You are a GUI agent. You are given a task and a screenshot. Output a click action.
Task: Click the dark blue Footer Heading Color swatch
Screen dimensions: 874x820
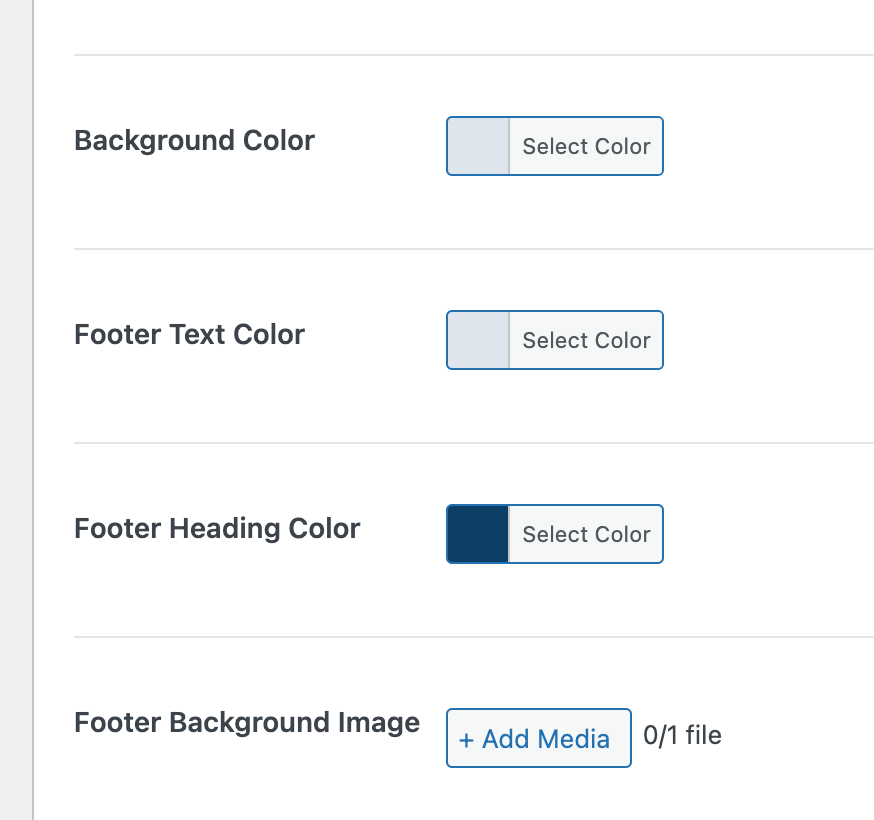pos(477,534)
